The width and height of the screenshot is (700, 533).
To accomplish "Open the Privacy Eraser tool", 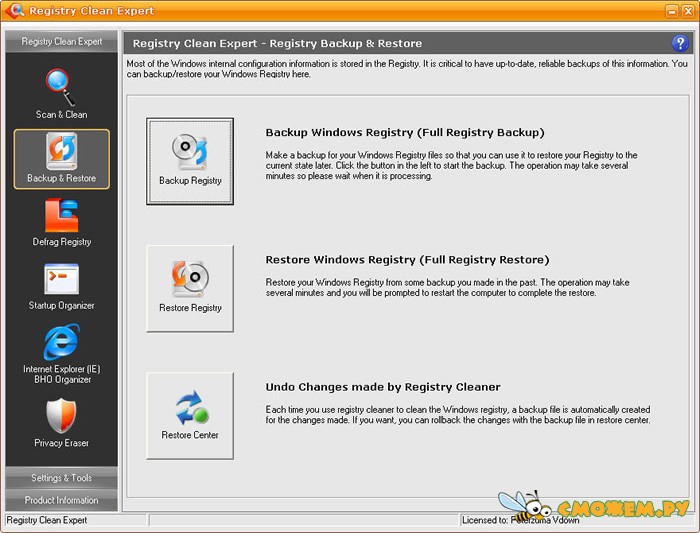I will point(62,423).
